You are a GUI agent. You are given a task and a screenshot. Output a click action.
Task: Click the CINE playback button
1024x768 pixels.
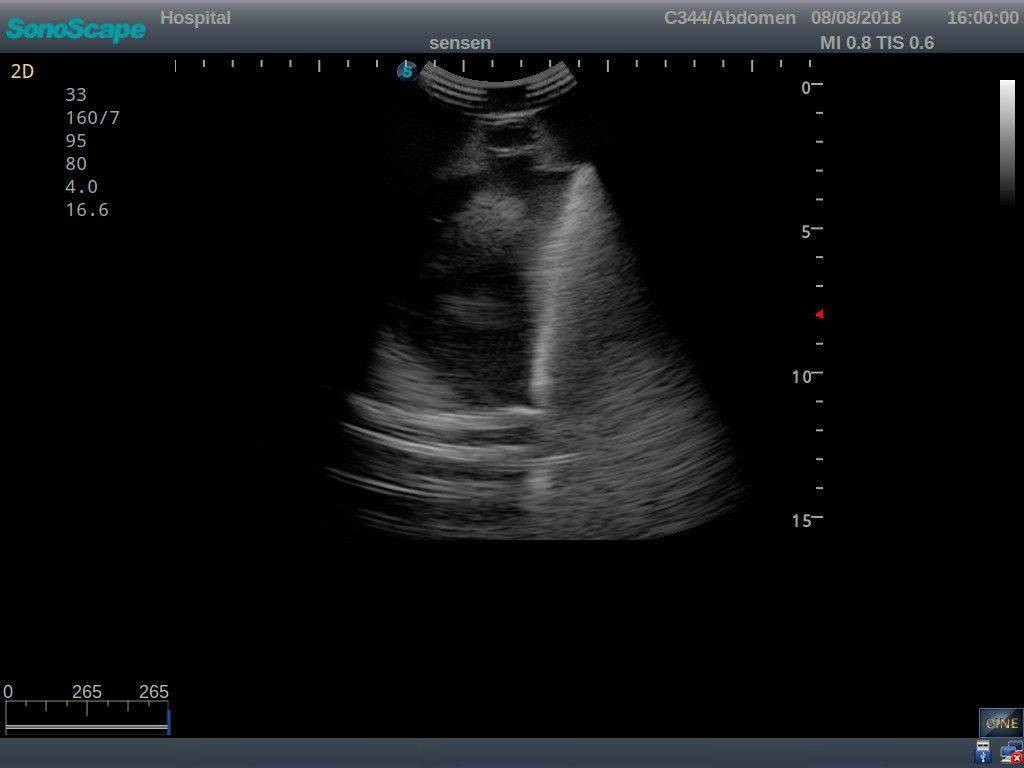tap(1000, 722)
